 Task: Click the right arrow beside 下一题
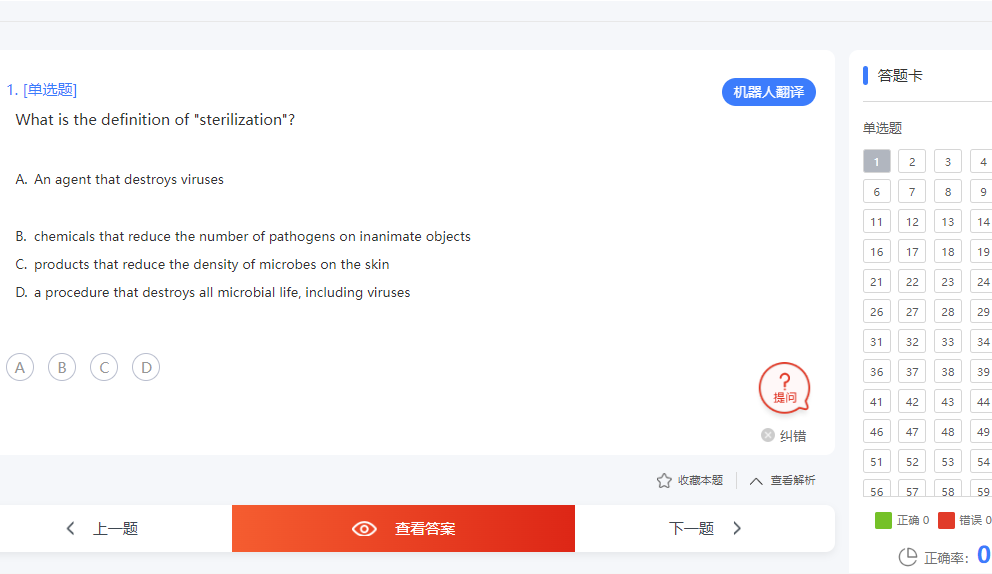coord(737,528)
